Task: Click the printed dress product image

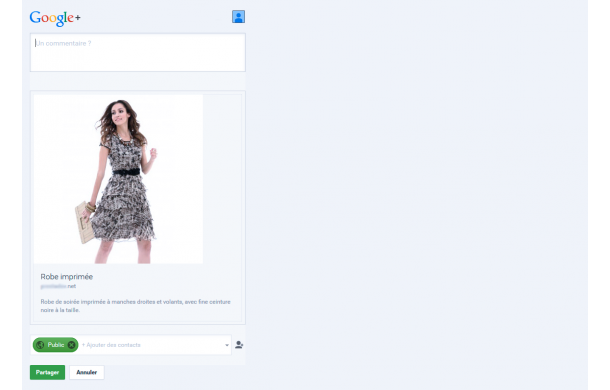Action: [x=118, y=179]
